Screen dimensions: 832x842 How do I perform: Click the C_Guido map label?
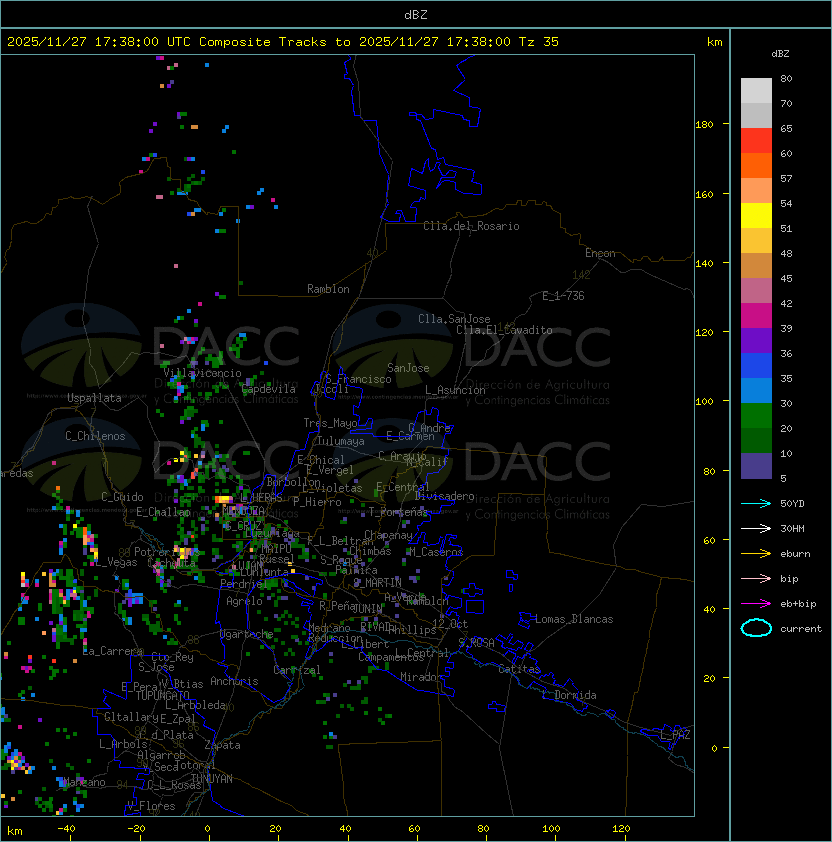[122, 497]
